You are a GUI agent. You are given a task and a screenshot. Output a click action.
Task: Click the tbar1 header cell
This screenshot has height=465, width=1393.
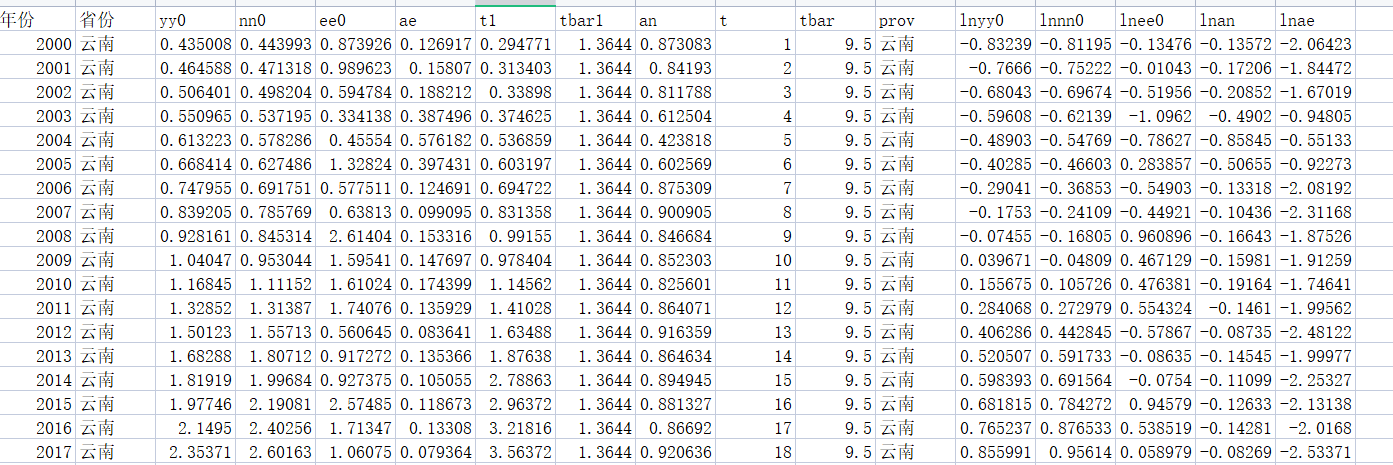tap(596, 20)
